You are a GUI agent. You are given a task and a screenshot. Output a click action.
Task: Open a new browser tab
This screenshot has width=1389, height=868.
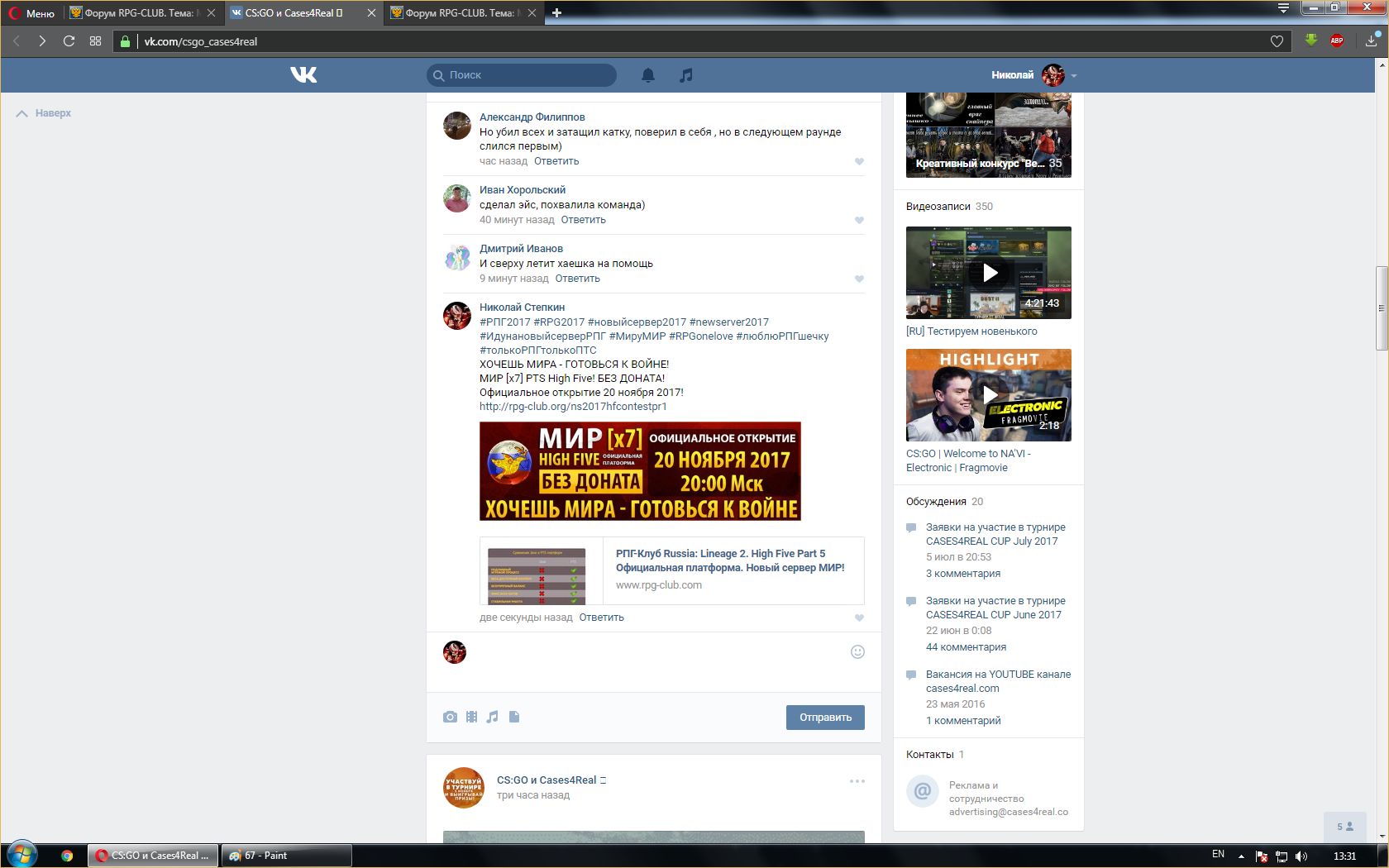pyautogui.click(x=556, y=13)
